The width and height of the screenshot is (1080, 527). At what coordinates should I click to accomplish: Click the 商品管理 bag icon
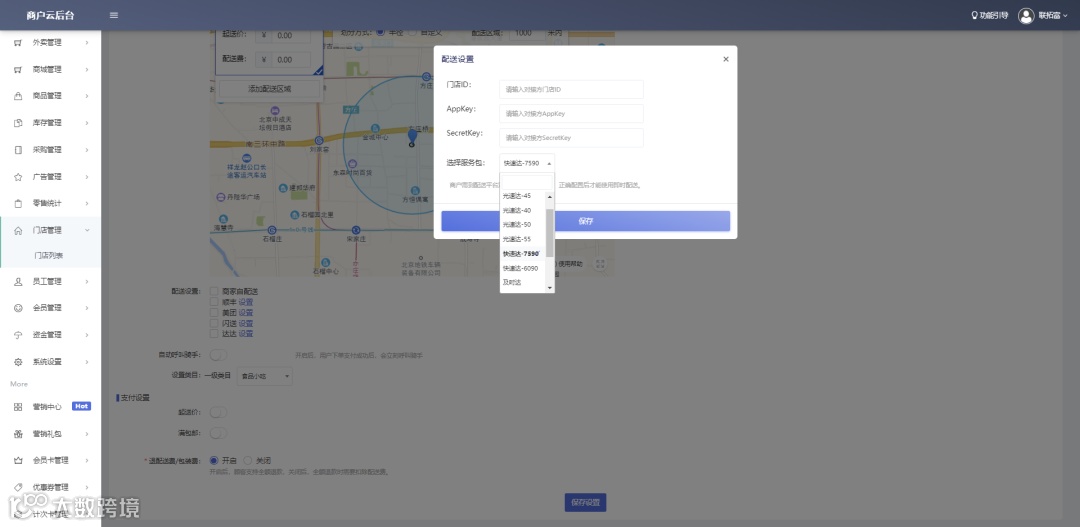(18, 96)
